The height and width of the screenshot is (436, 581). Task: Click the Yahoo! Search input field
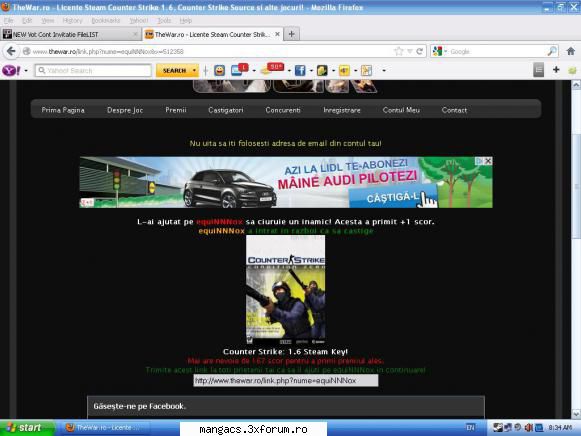point(93,70)
